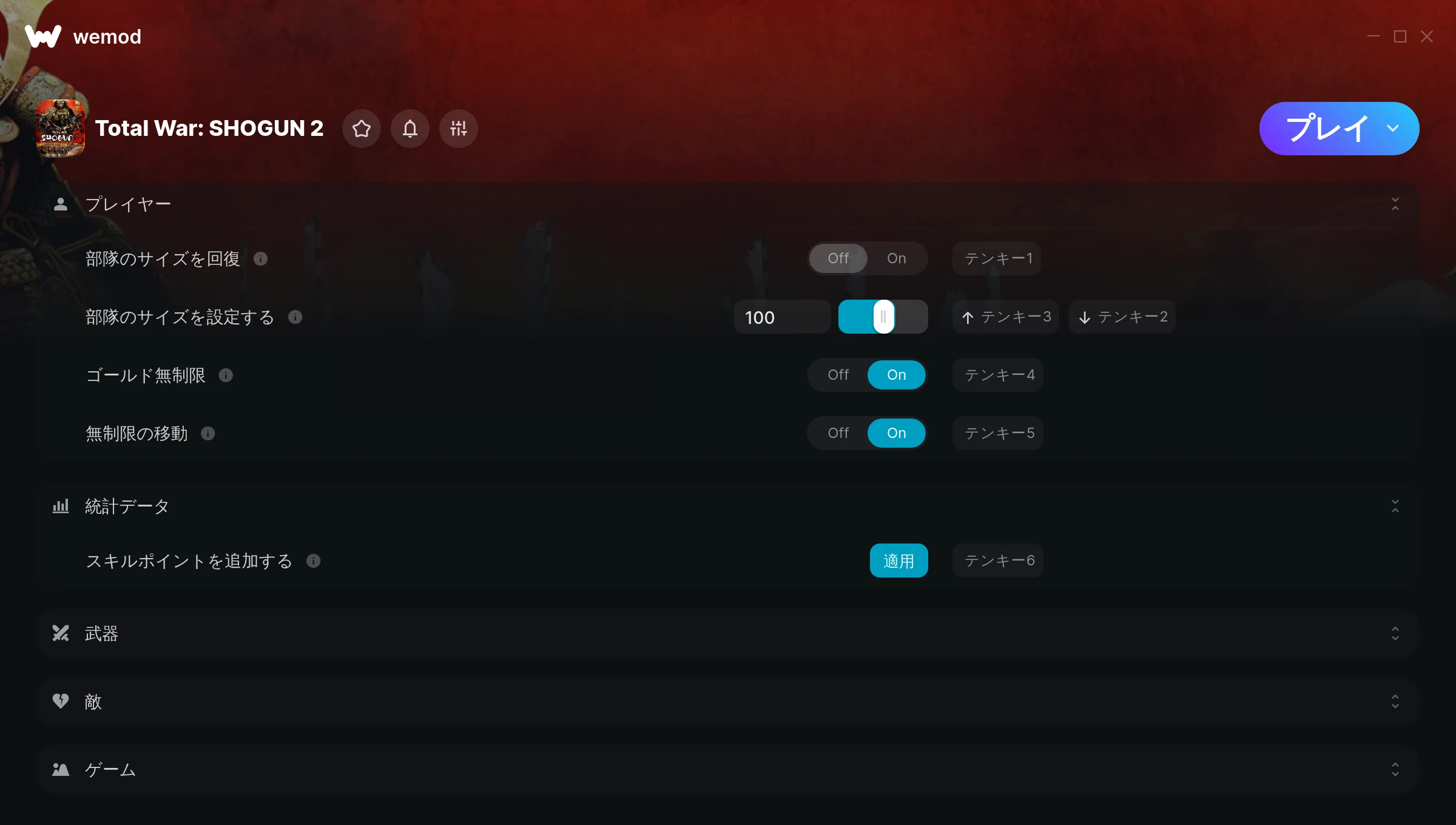Click the 部隊のサイズ slider handle
Image resolution: width=1456 pixels, height=825 pixels.
tap(884, 317)
